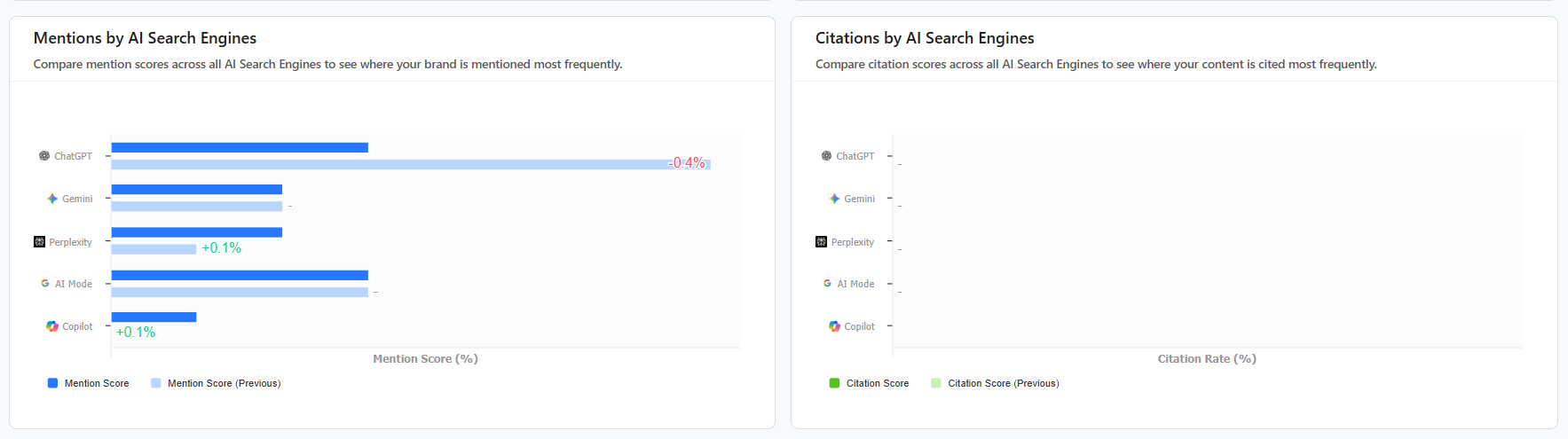Click the Perplexity icon in Mentions chart
This screenshot has height=439, width=1568.
(x=39, y=242)
